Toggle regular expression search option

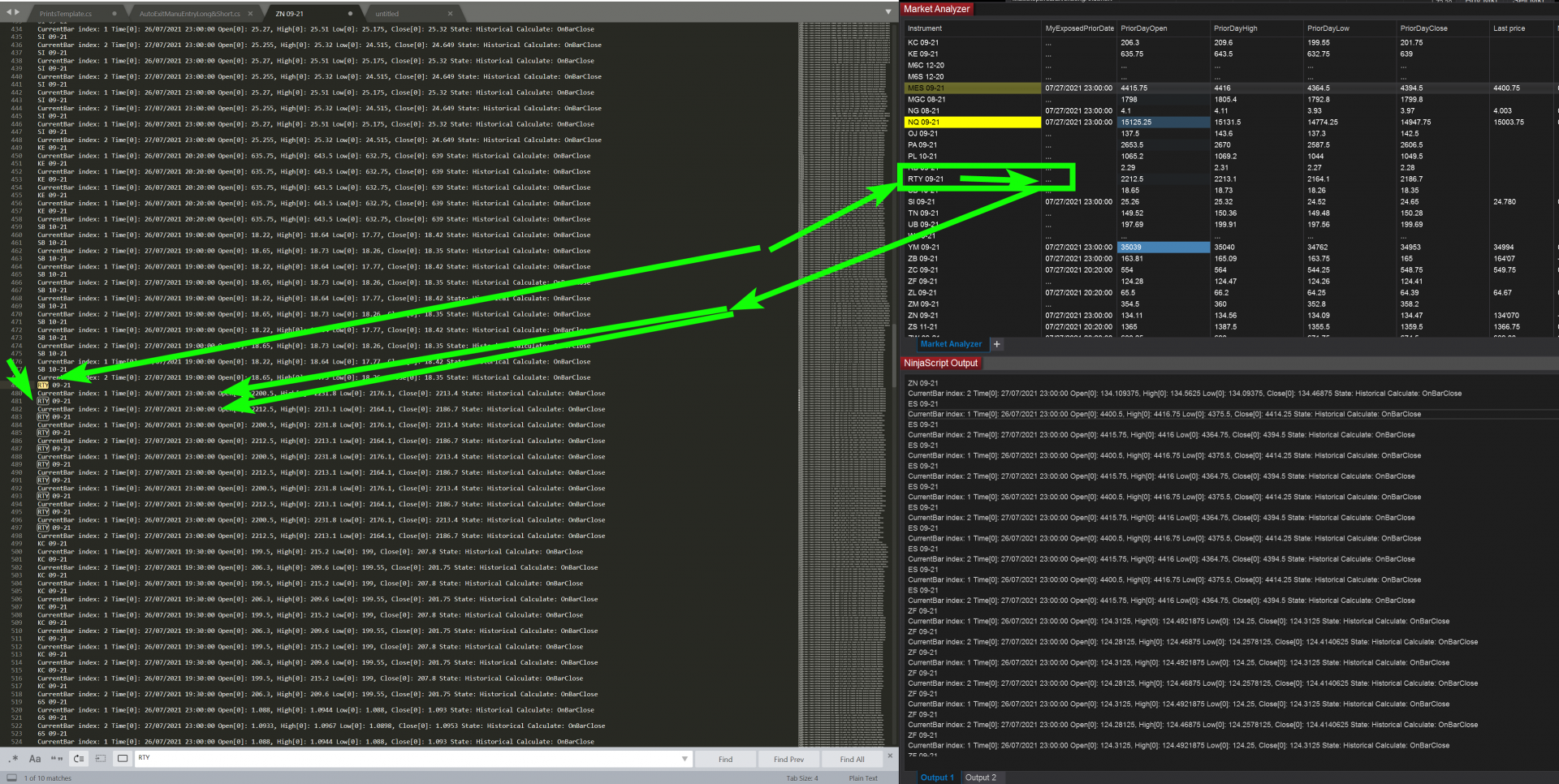tap(14, 759)
